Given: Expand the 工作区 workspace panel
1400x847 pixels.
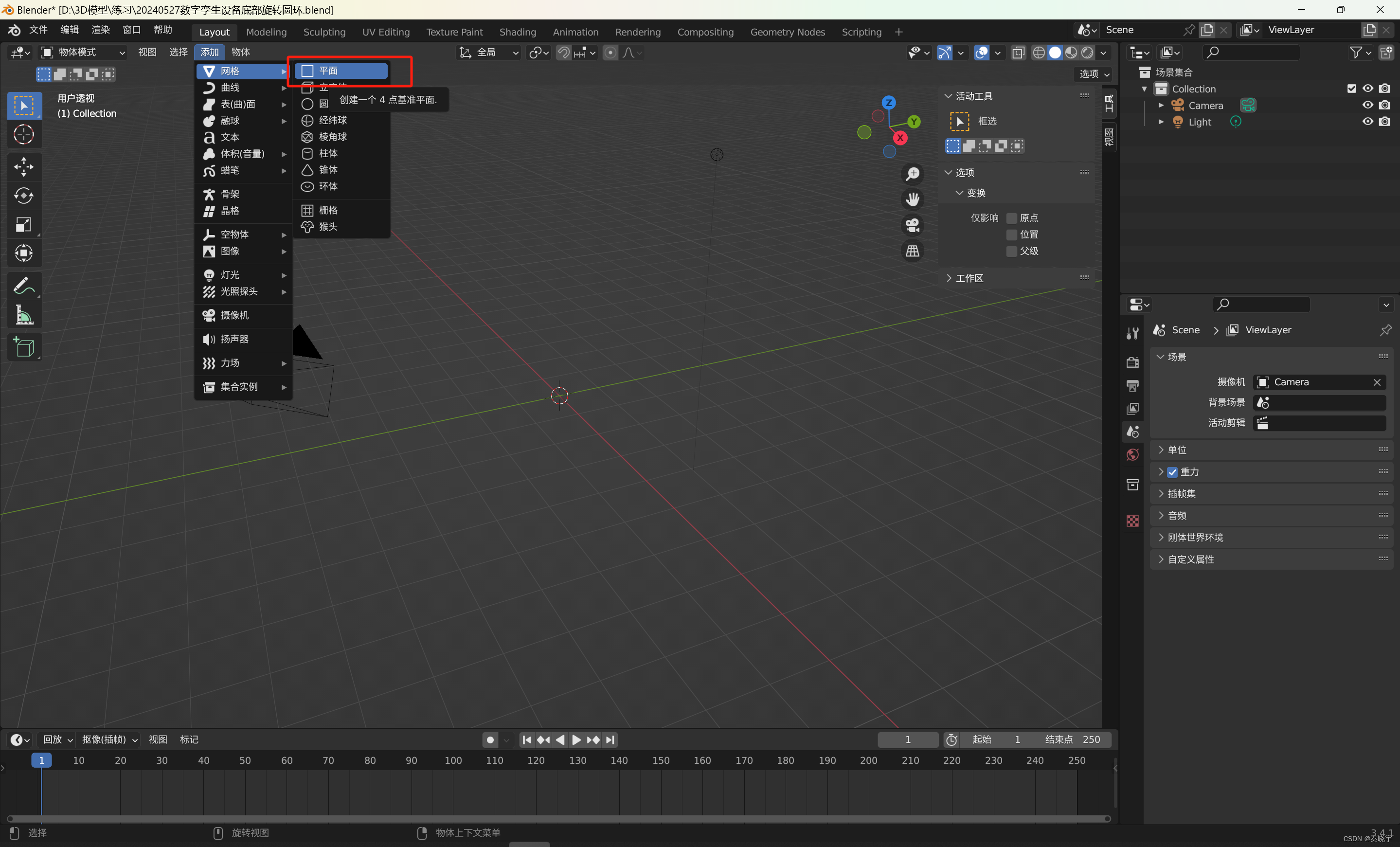Looking at the screenshot, I should (x=1016, y=278).
